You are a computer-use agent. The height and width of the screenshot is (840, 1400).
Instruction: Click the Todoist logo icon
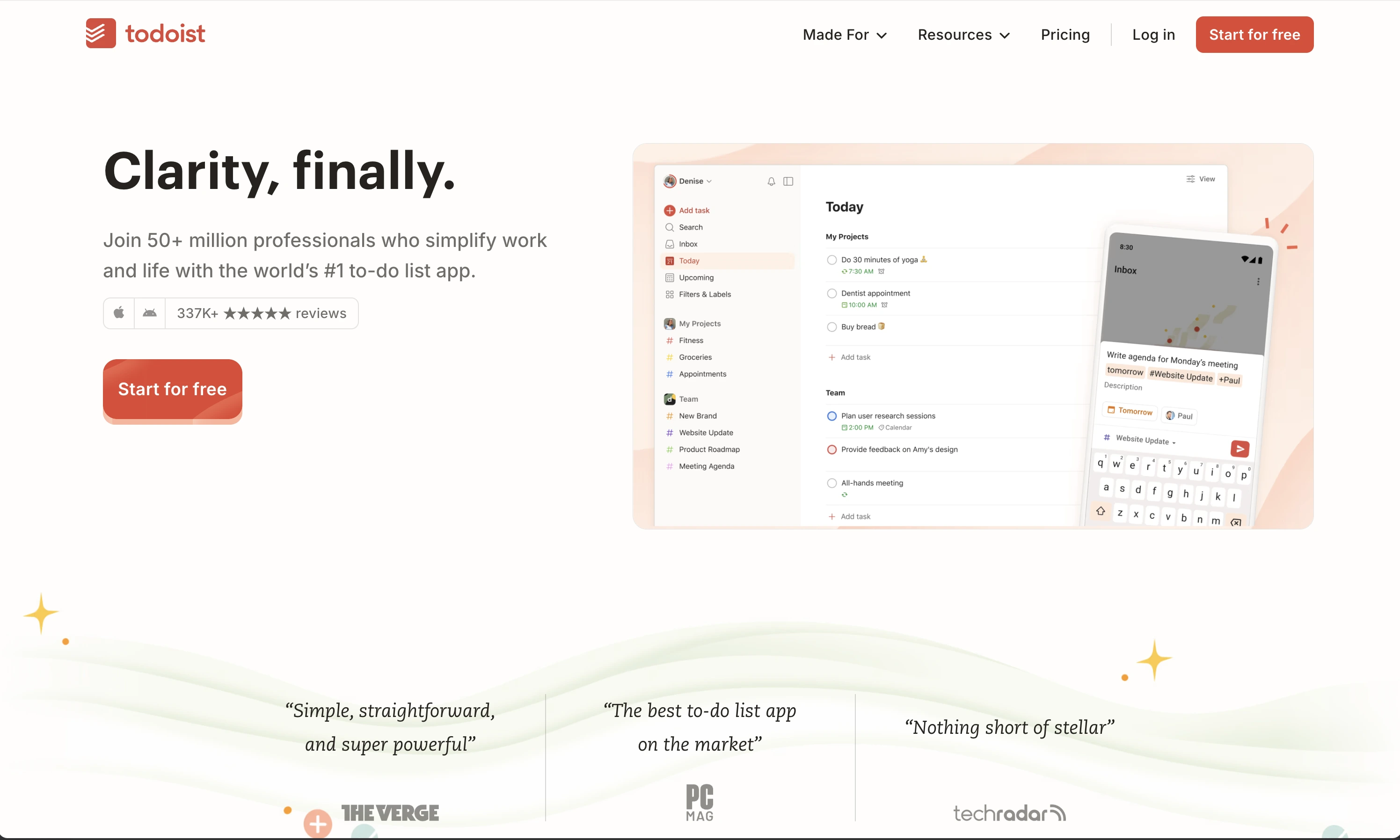tap(101, 33)
